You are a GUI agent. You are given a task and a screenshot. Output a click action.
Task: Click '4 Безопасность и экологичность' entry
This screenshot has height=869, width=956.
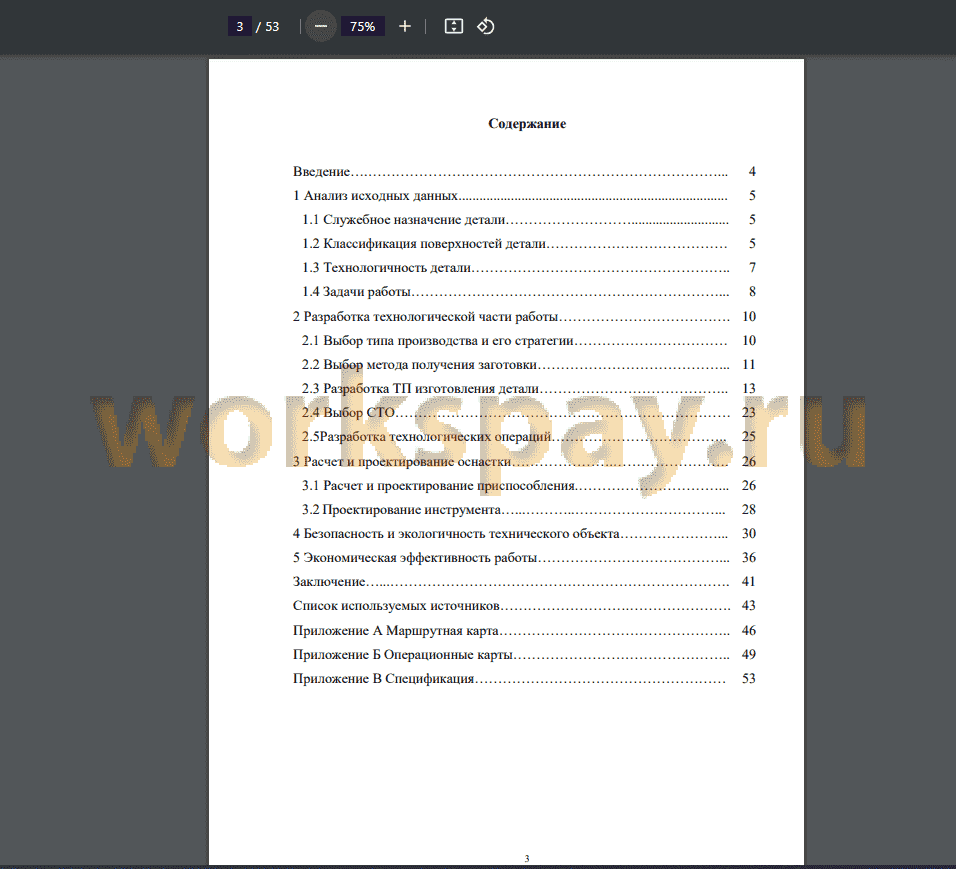pyautogui.click(x=524, y=534)
